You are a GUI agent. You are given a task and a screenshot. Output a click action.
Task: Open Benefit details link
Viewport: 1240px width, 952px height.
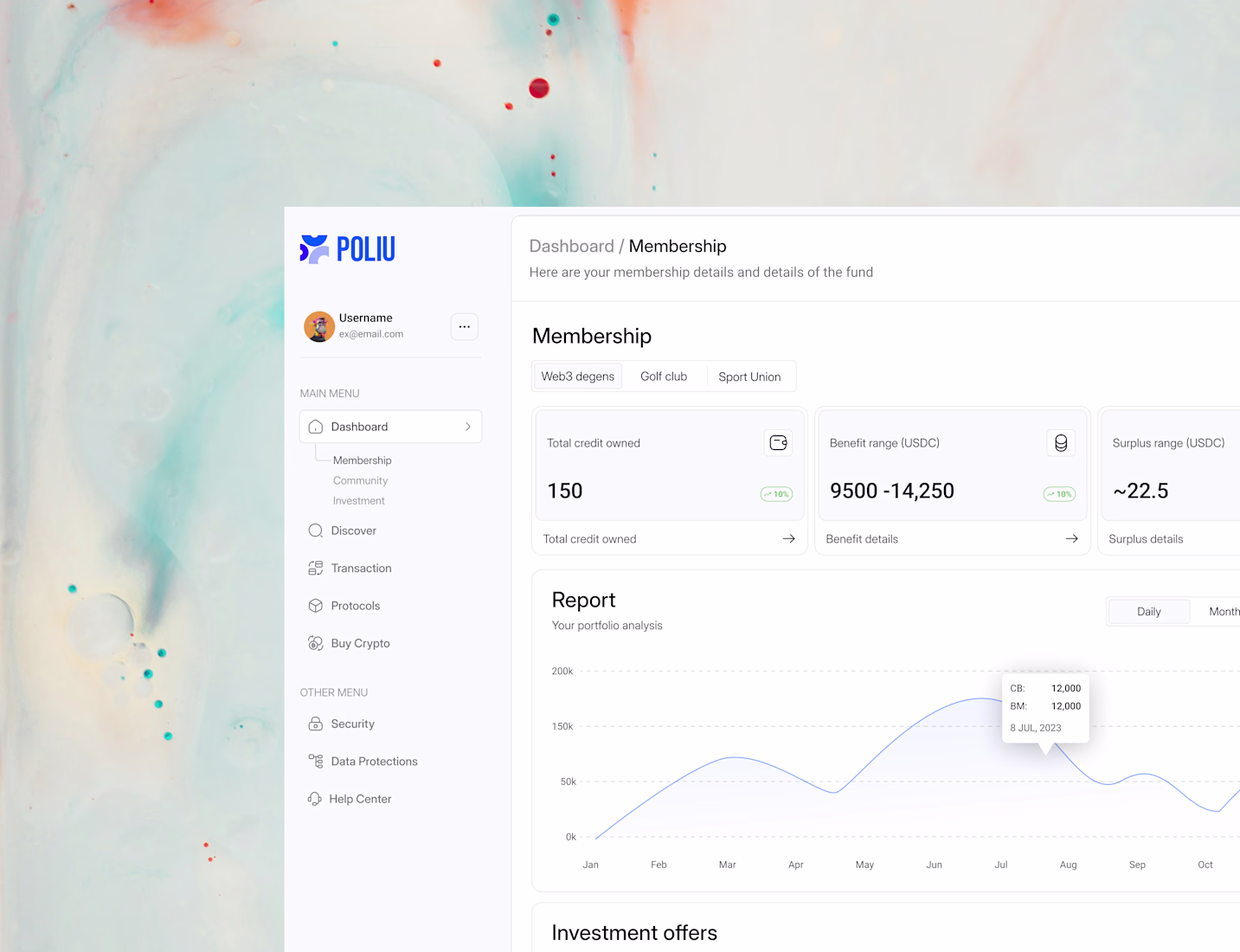pos(862,539)
